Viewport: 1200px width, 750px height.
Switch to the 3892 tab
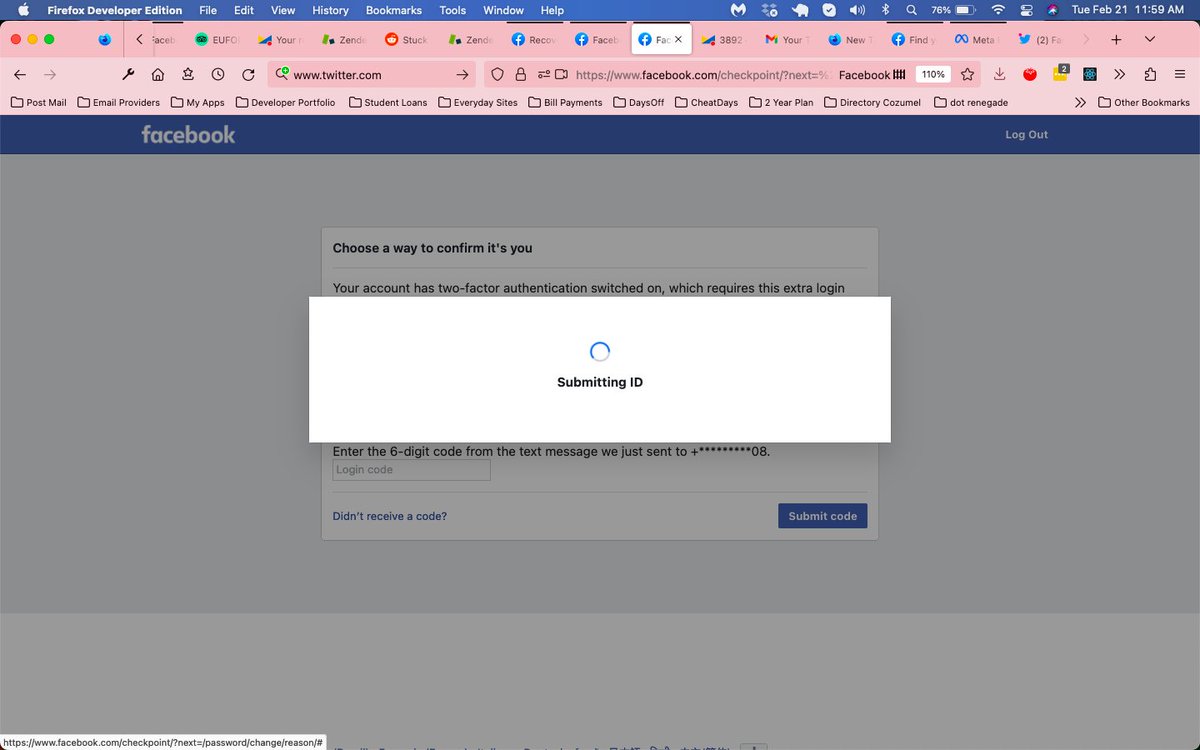click(x=722, y=40)
